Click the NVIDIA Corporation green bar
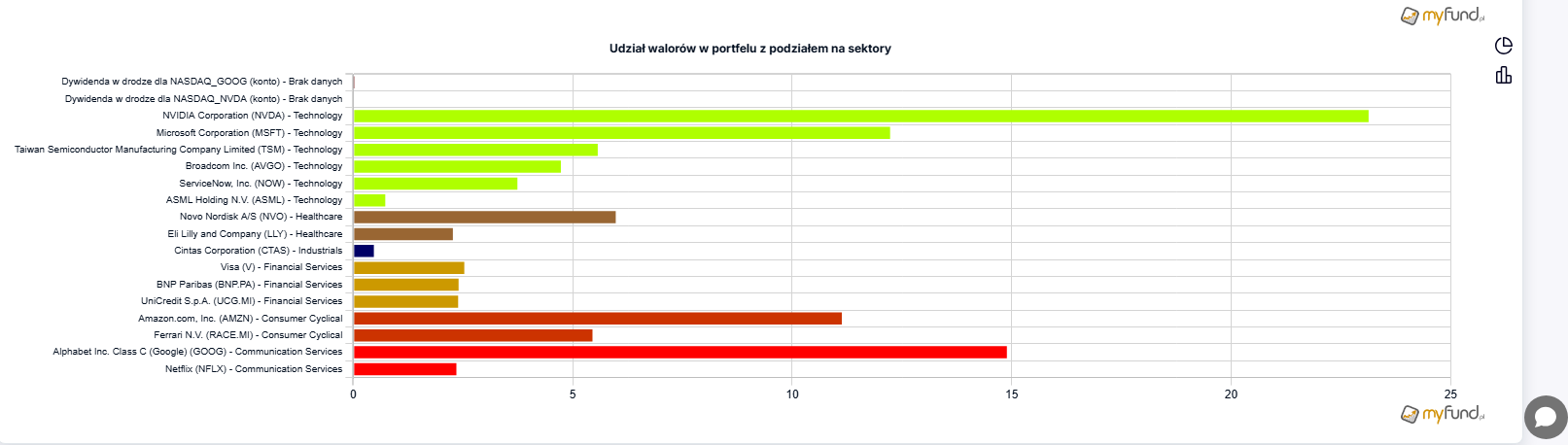Image resolution: width=1568 pixels, height=445 pixels. (x=860, y=117)
